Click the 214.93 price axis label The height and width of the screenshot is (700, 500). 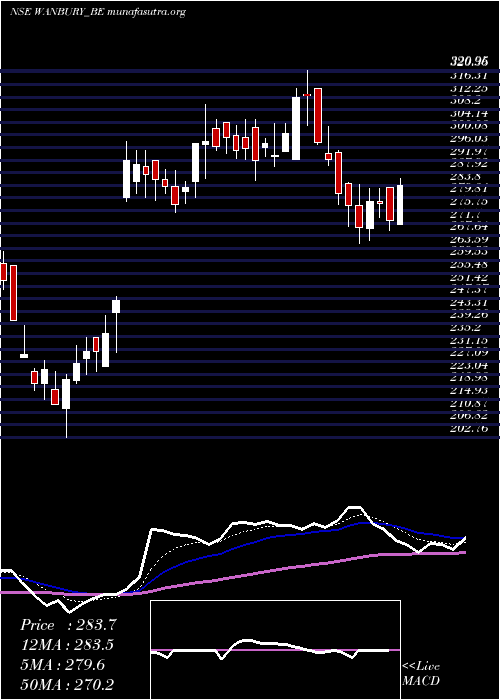(x=468, y=391)
